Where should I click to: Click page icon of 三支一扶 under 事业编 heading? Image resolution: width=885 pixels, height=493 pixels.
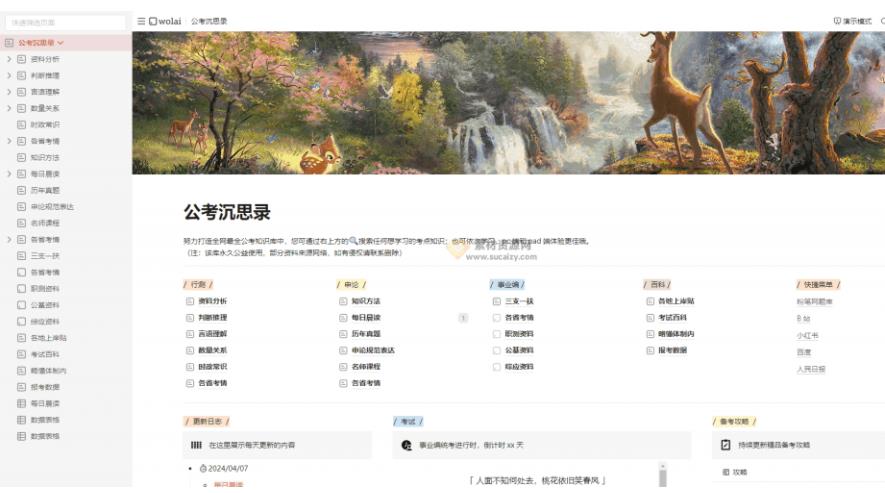point(497,302)
